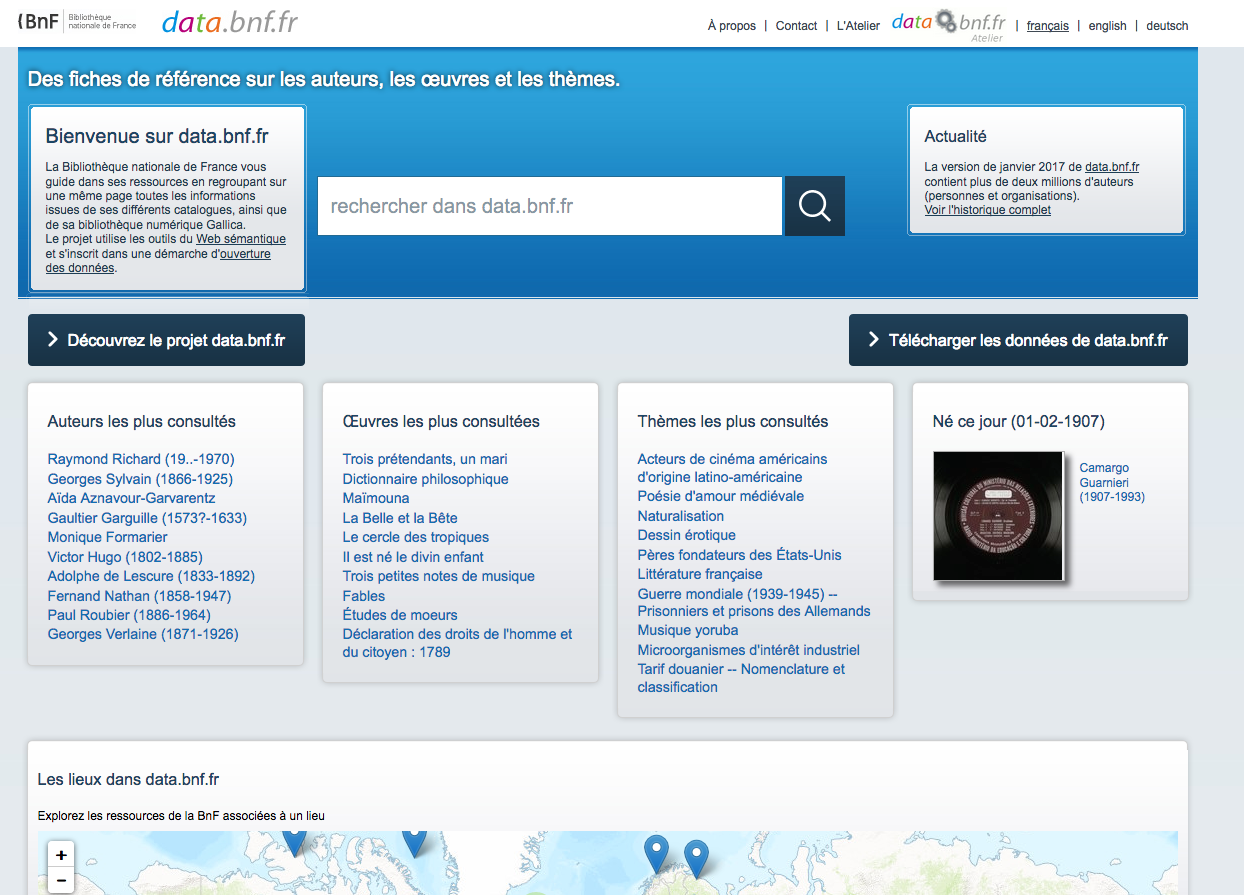Zoom out on the map
The height and width of the screenshot is (895, 1244).
pos(61,881)
